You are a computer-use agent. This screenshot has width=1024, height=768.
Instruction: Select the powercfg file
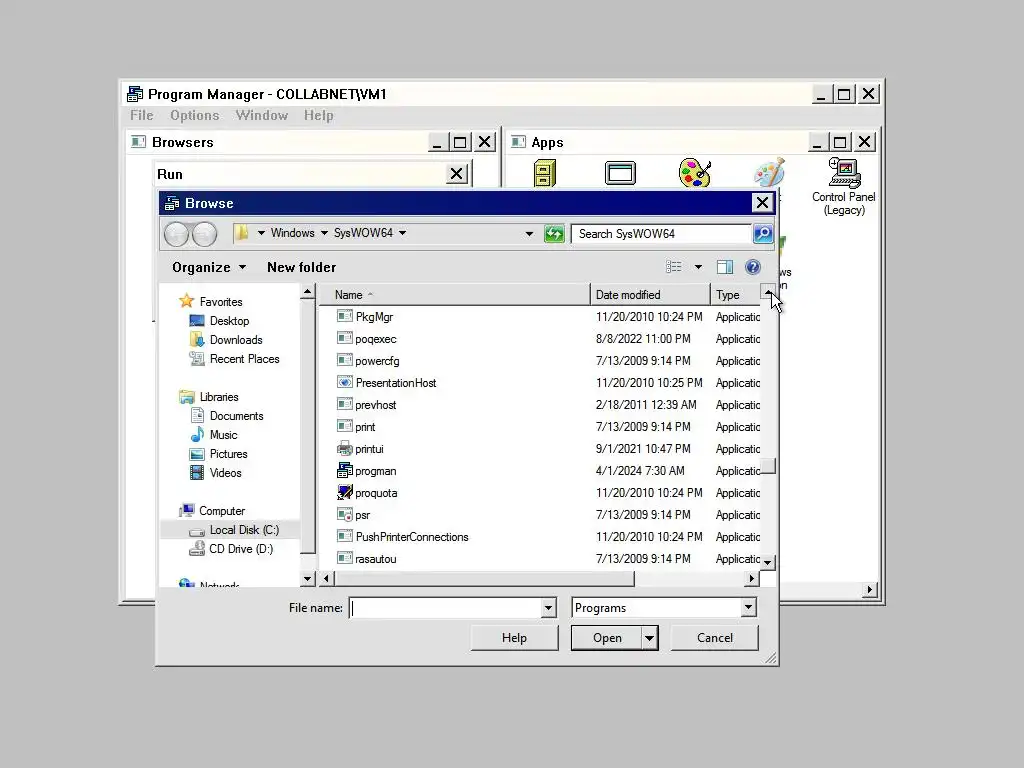click(x=368, y=360)
